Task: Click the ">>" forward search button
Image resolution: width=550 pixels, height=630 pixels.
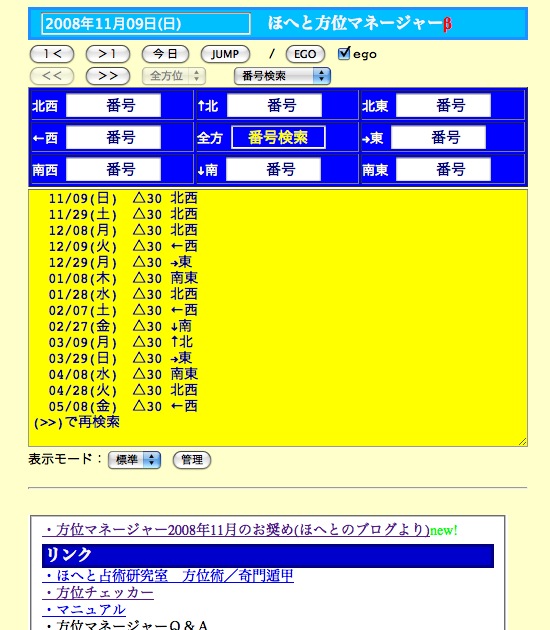Action: pyautogui.click(x=108, y=76)
